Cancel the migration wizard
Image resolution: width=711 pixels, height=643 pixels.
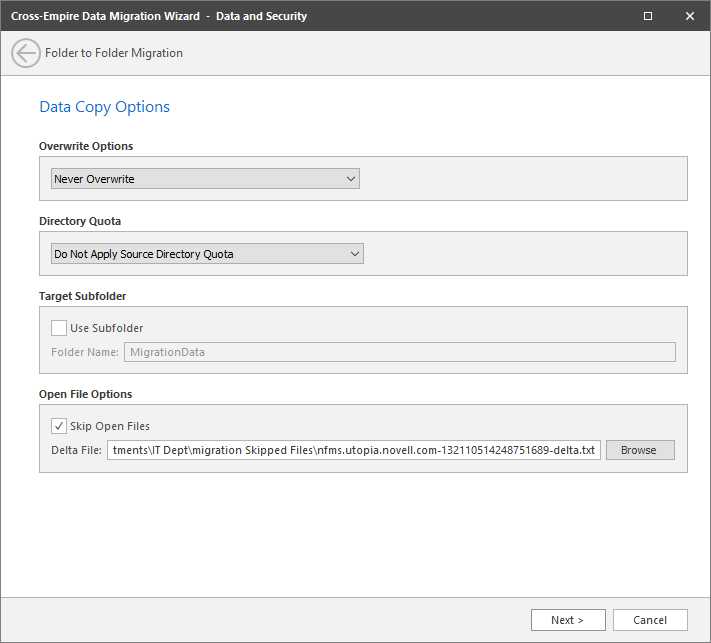click(x=650, y=620)
